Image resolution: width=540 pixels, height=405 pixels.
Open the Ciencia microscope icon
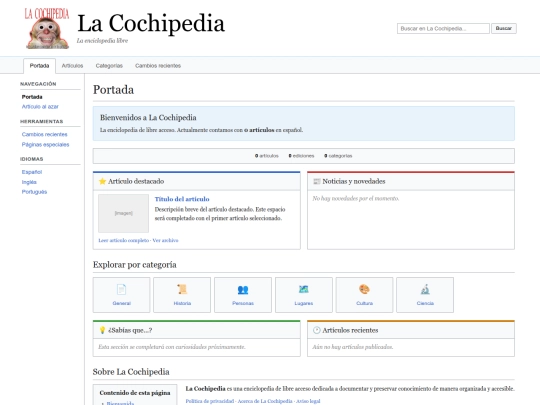pos(425,289)
